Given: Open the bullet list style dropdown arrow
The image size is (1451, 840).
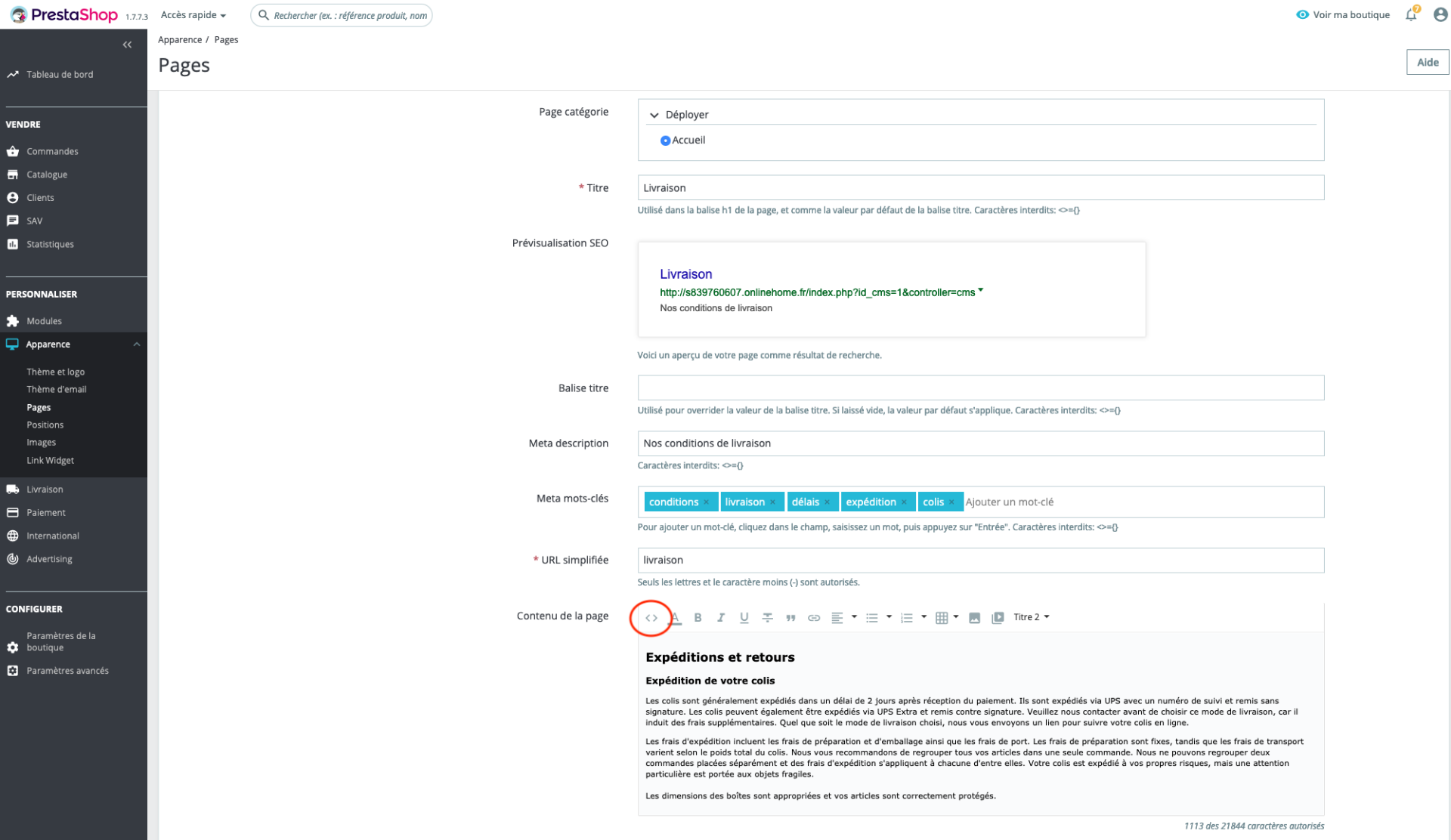Looking at the screenshot, I should [x=889, y=617].
